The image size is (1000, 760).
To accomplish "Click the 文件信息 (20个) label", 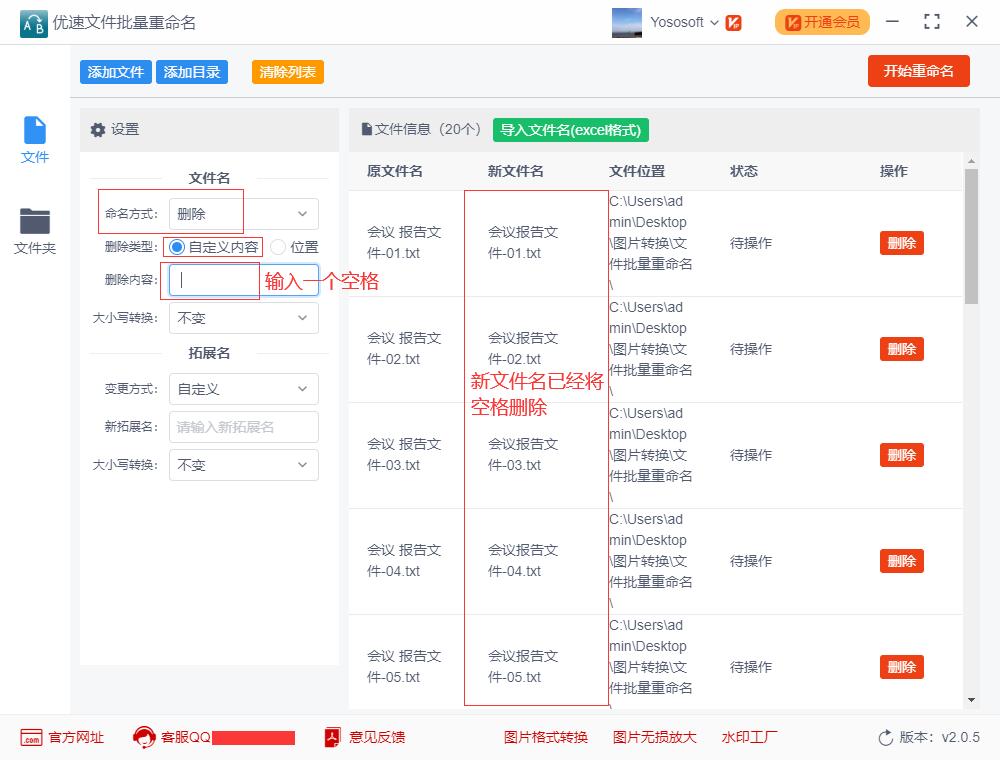I will (x=427, y=129).
